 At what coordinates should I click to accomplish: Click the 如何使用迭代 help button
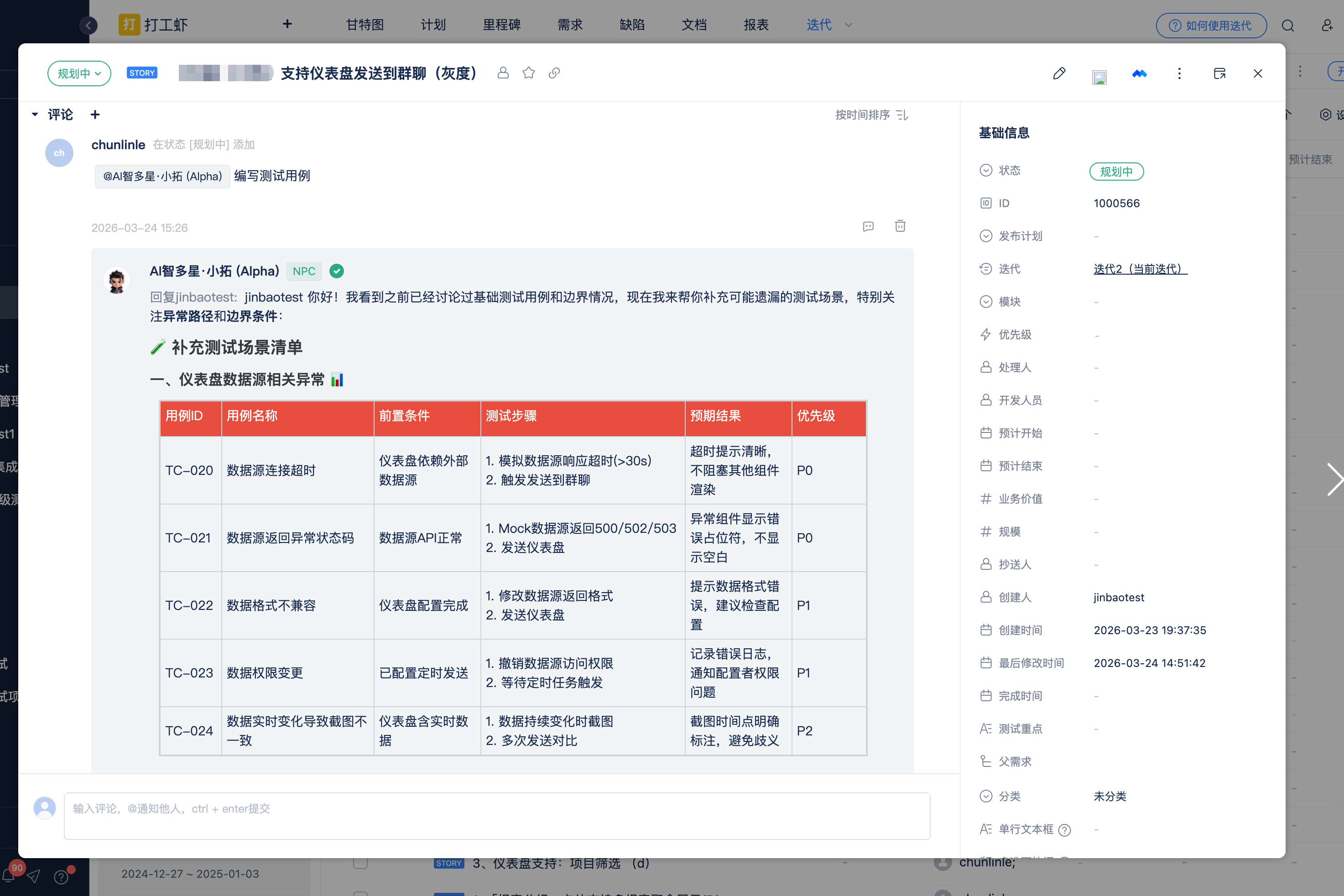(1211, 25)
